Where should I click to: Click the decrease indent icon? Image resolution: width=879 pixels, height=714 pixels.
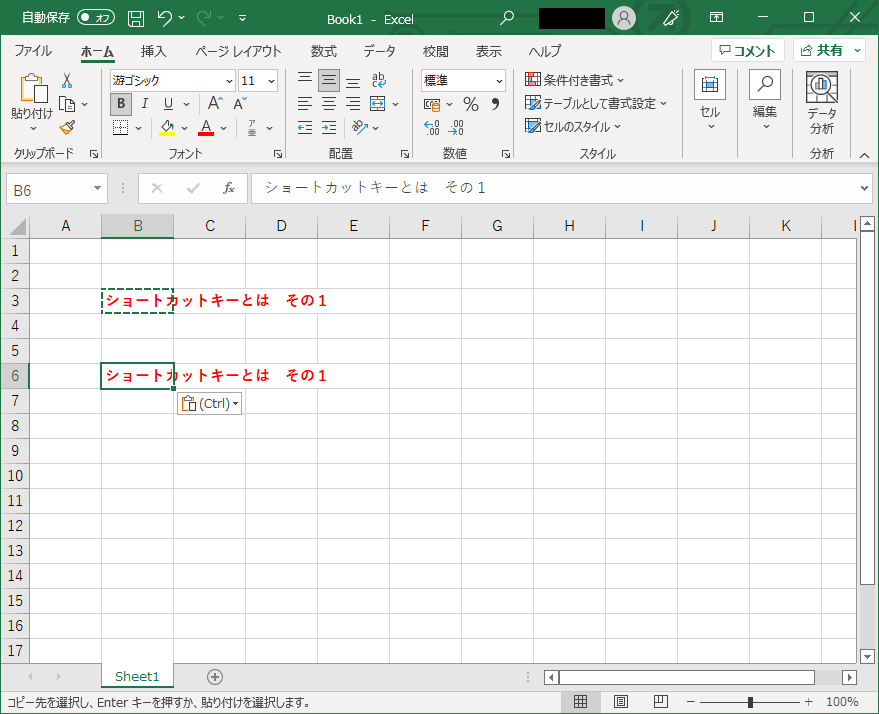304,128
